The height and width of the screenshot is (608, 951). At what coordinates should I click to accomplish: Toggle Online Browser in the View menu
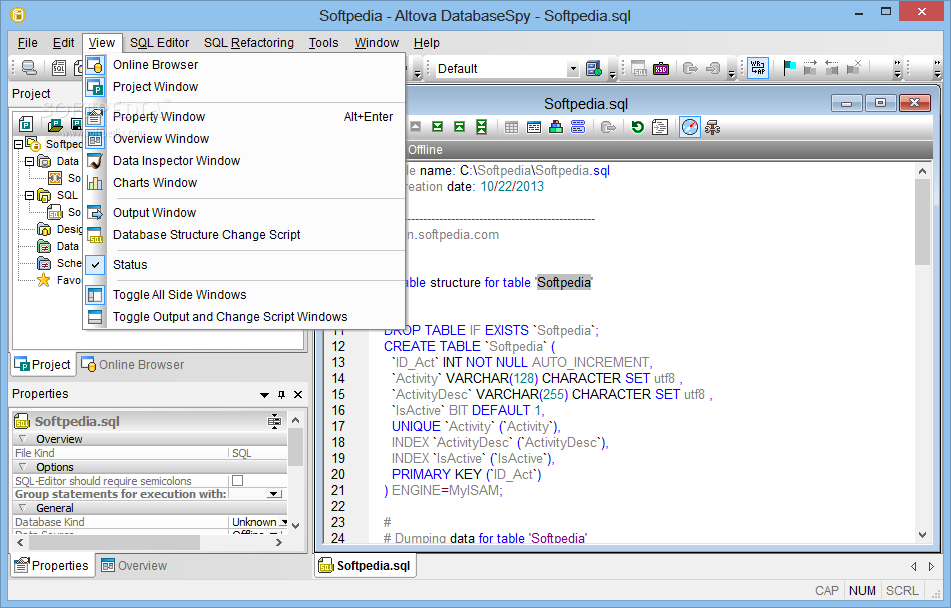244,65
